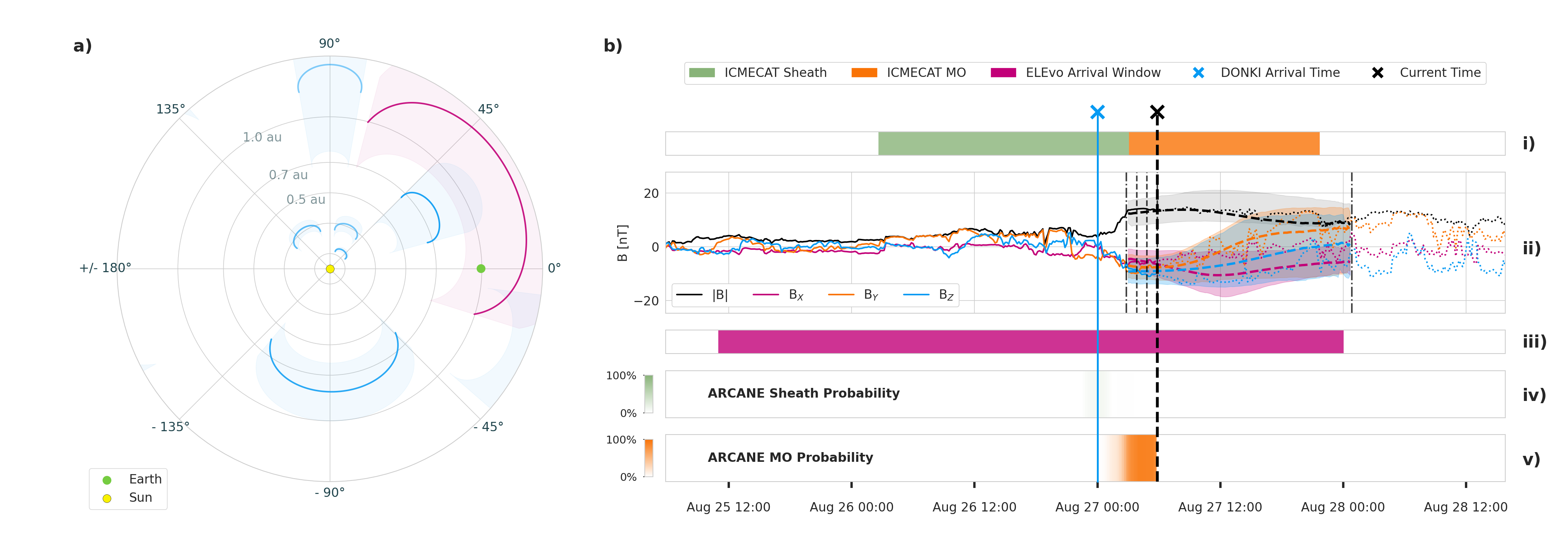Screen dimensions: 1568x560
Task: Click the orange ICMECAT MO legend swatch
Action: coord(864,72)
